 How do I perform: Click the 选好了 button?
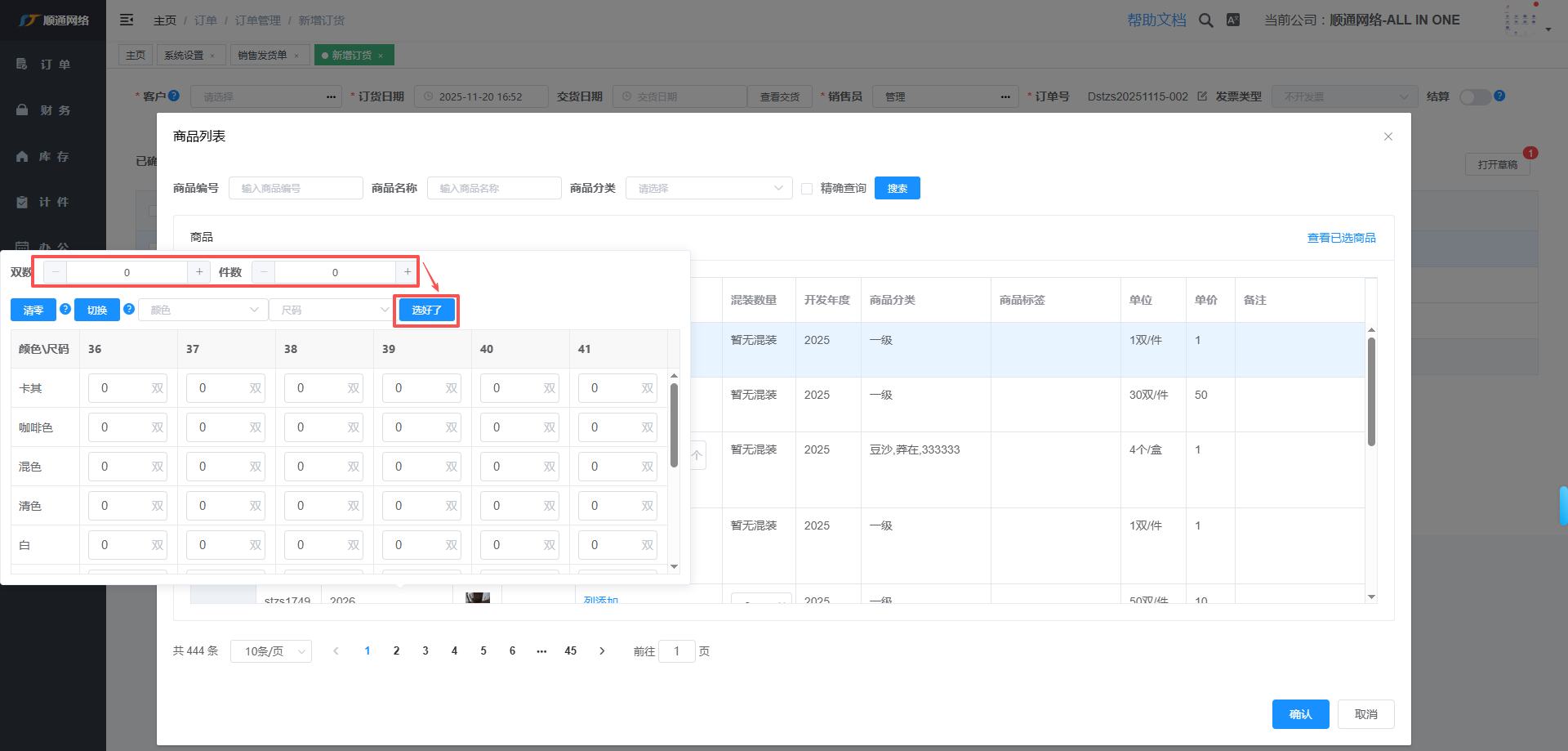pos(426,311)
